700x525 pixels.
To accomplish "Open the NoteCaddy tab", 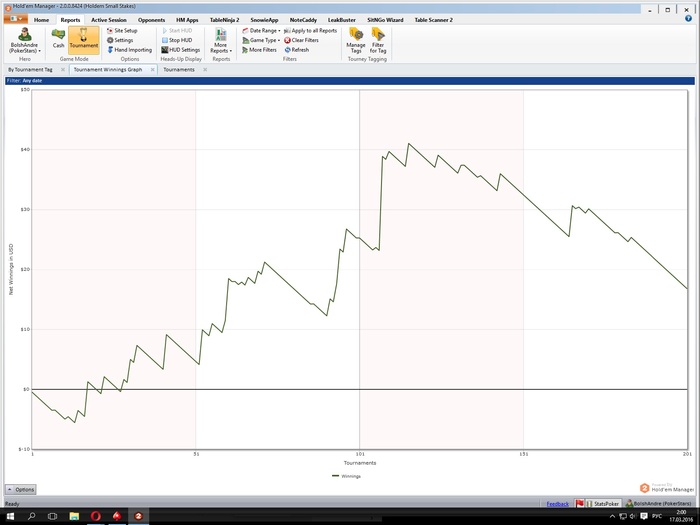I will (x=303, y=20).
